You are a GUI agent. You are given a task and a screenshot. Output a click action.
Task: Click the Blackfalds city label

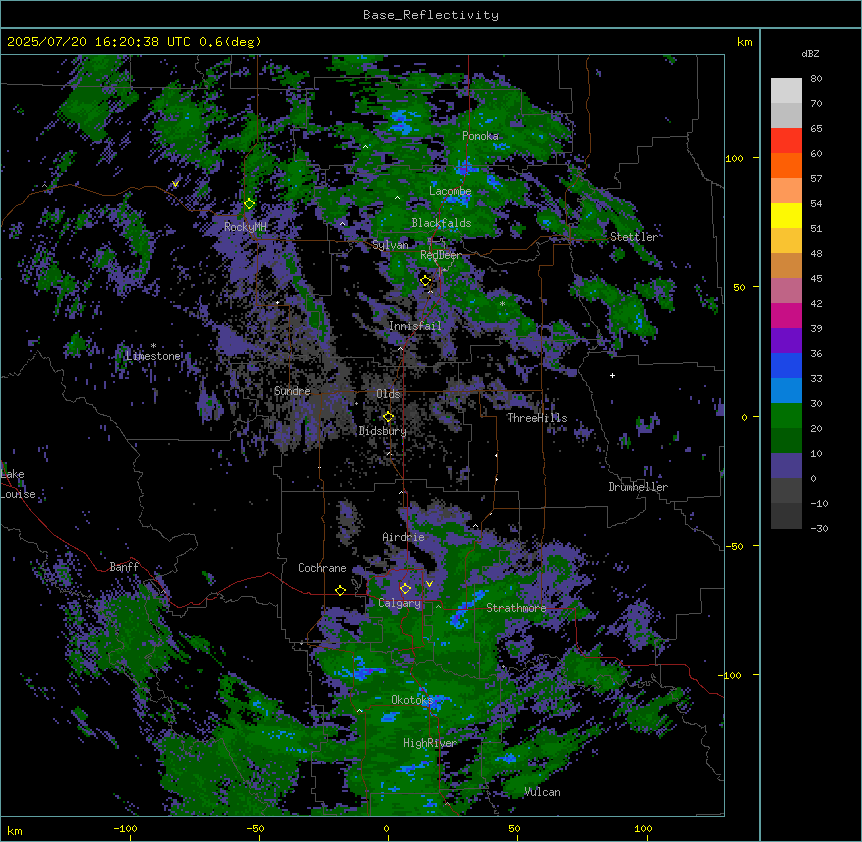click(441, 223)
